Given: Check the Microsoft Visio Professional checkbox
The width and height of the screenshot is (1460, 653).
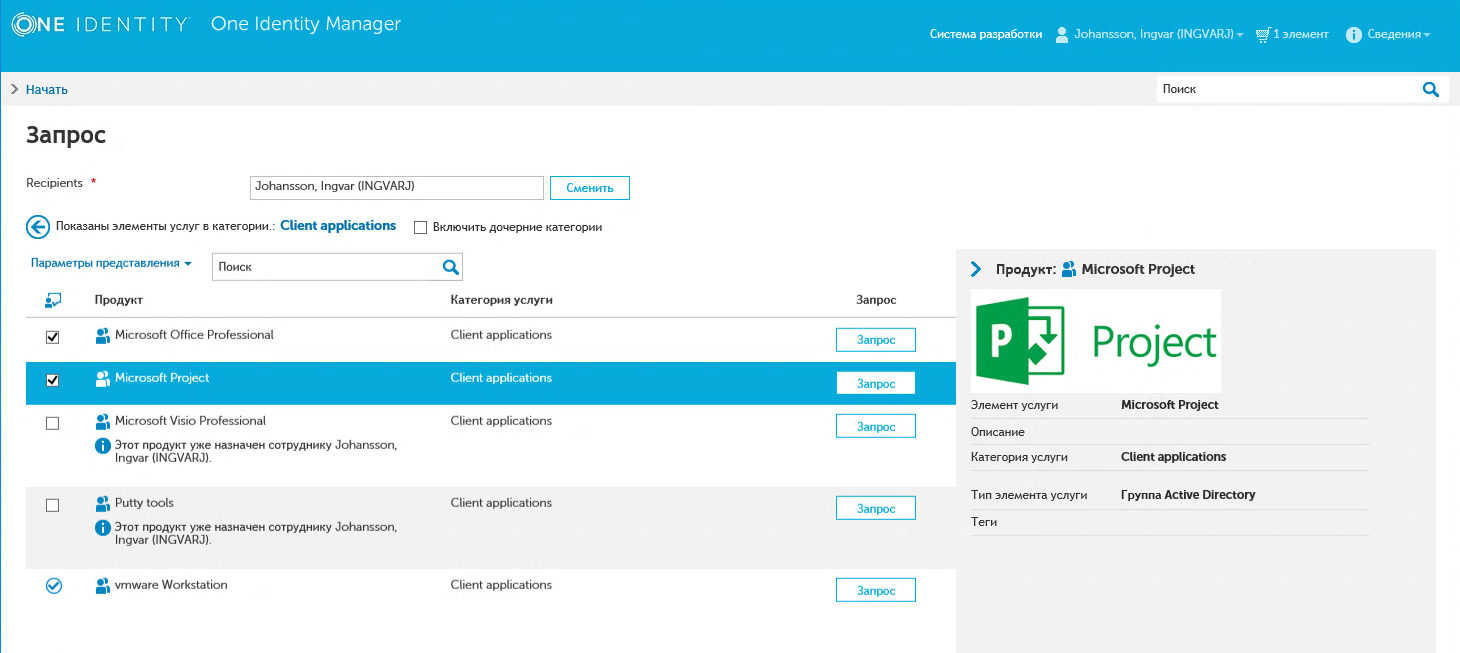Looking at the screenshot, I should pos(53,423).
